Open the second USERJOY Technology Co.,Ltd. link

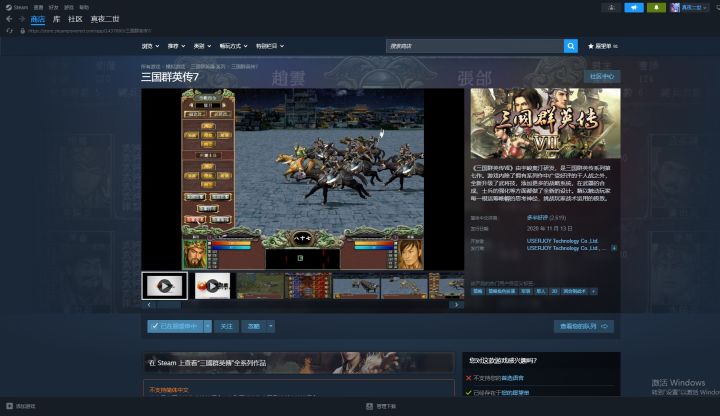(x=562, y=248)
